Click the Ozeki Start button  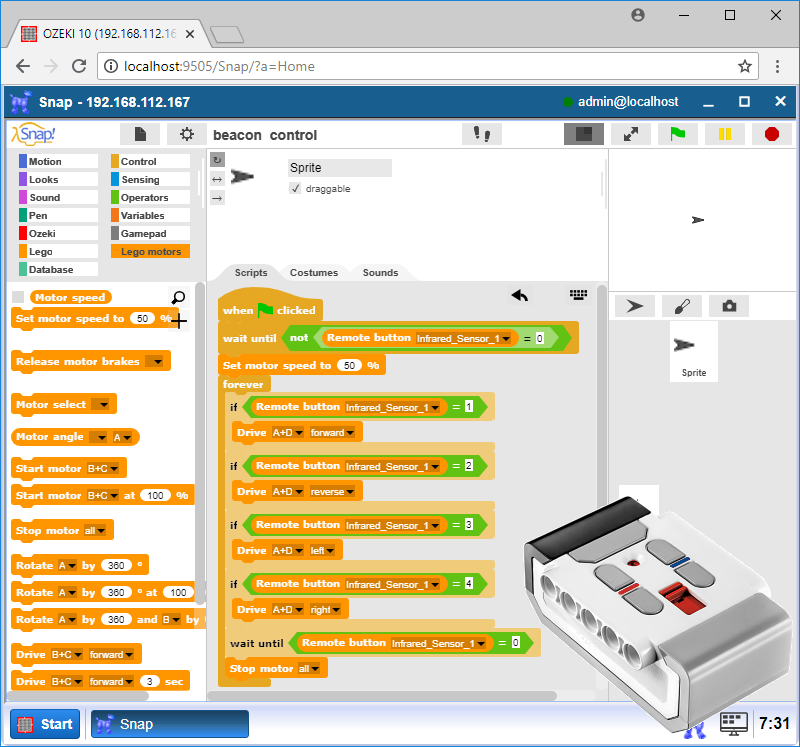point(45,724)
